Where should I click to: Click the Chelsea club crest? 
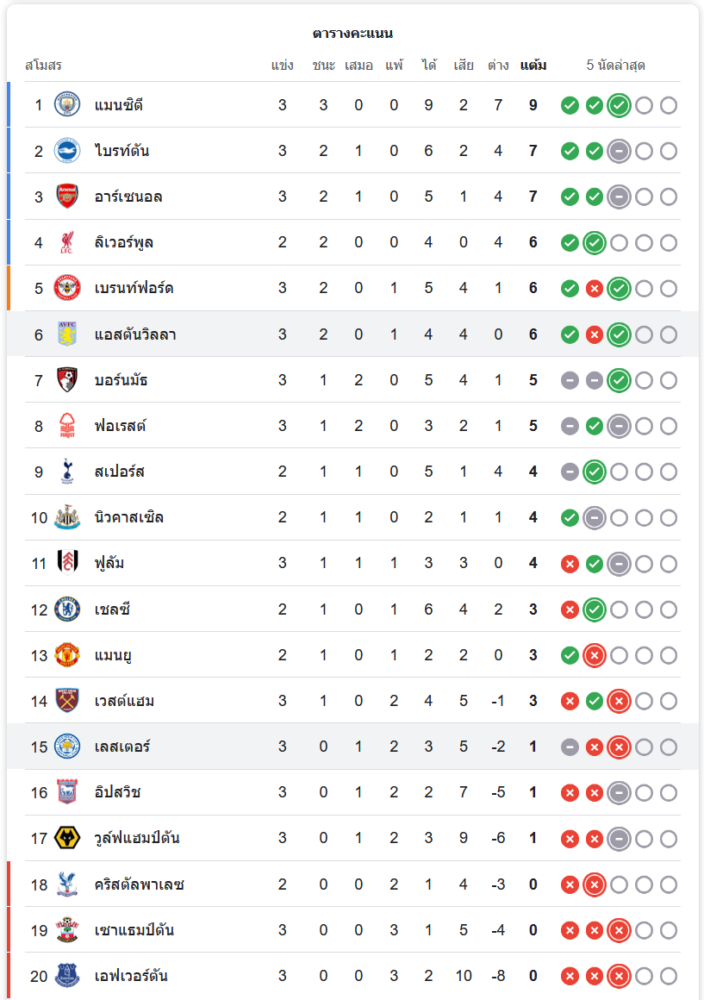(x=67, y=609)
